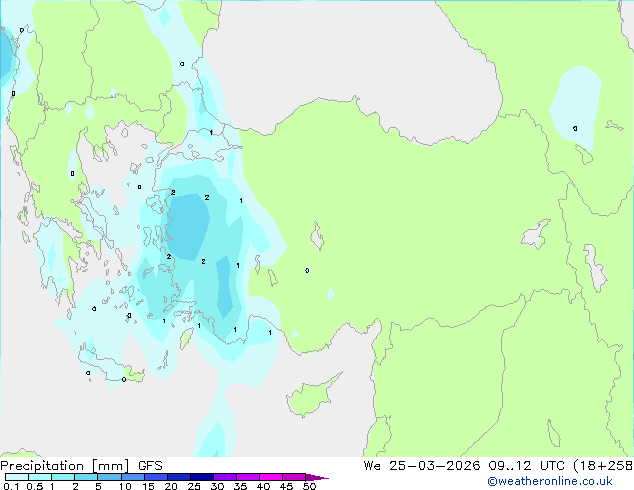
Task: Click the "30" legend label
Action: pyautogui.click(x=217, y=486)
